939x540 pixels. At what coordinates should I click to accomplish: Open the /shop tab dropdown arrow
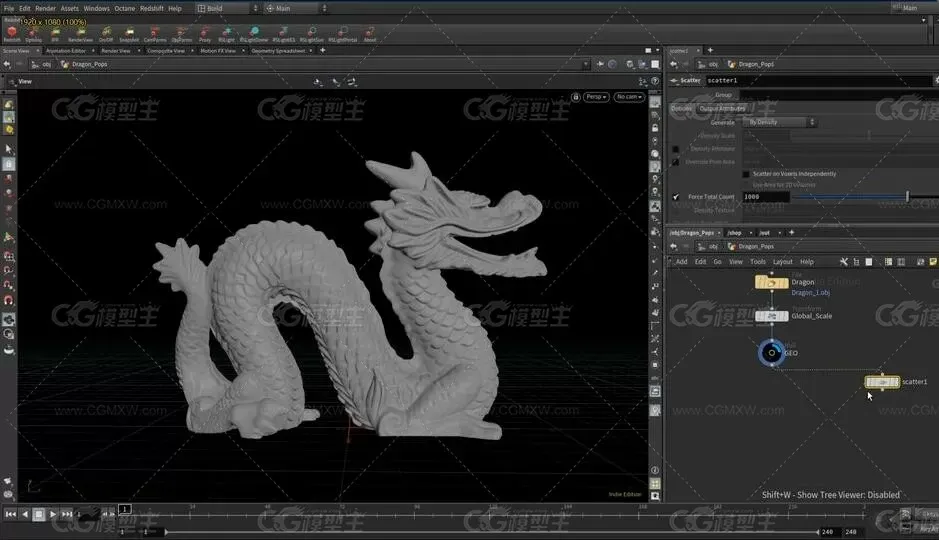[x=751, y=233]
